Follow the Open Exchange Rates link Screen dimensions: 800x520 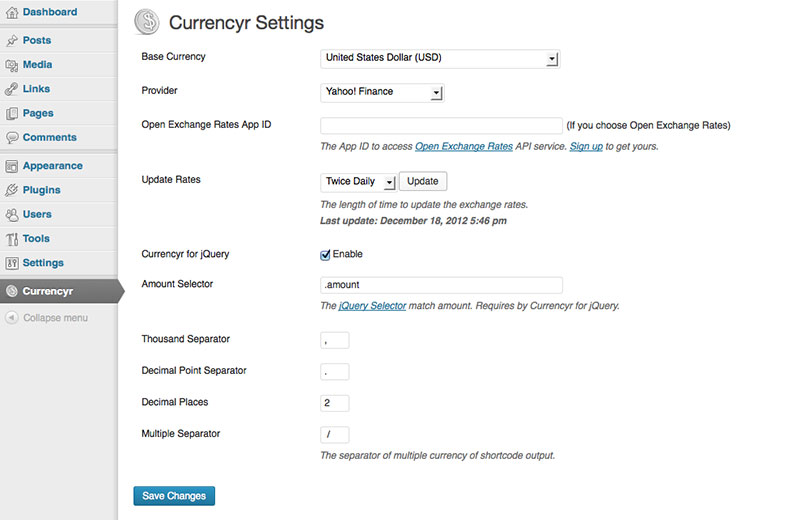pyautogui.click(x=464, y=147)
